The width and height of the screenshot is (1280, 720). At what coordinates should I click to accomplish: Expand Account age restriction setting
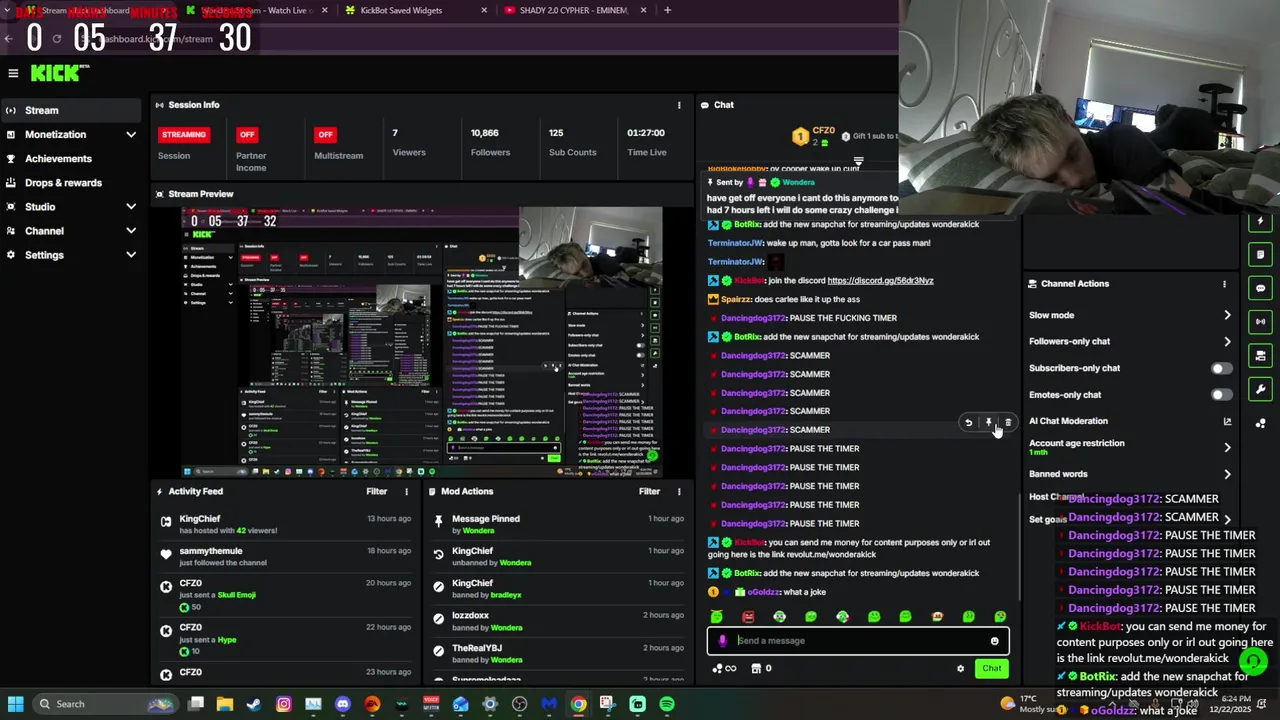pos(1227,447)
